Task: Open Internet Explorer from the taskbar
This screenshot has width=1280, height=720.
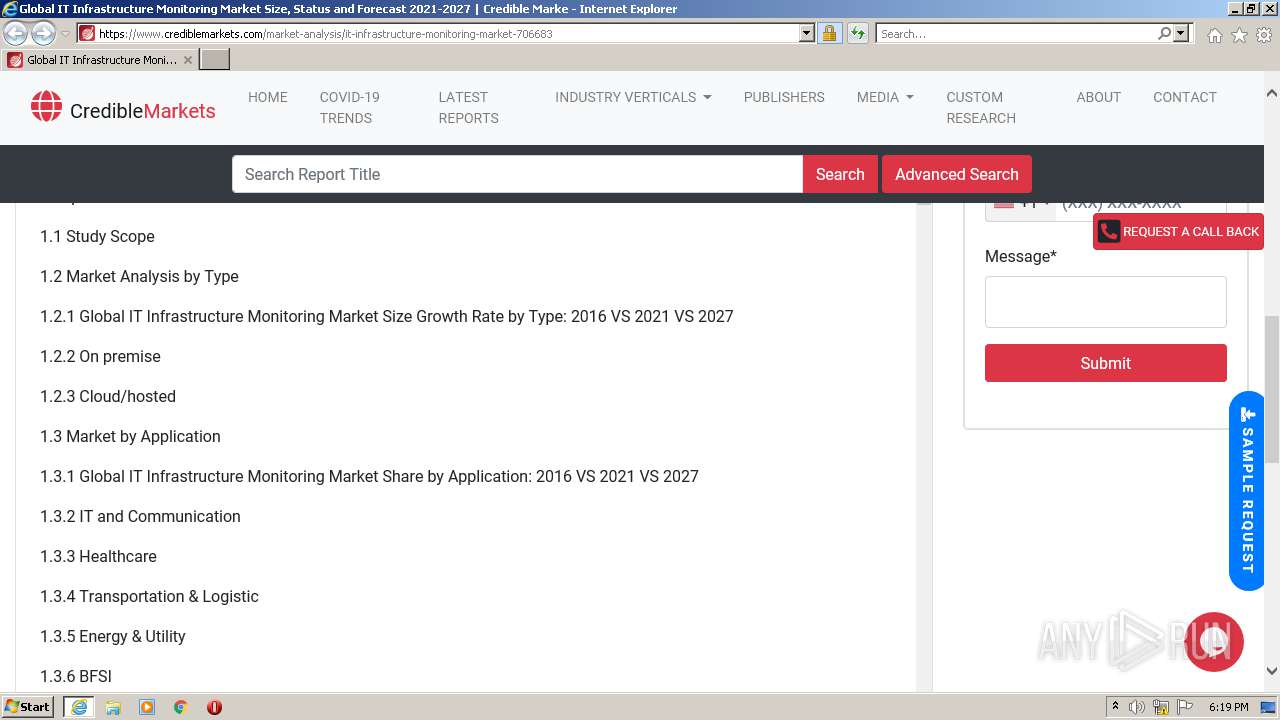Action: click(78, 707)
